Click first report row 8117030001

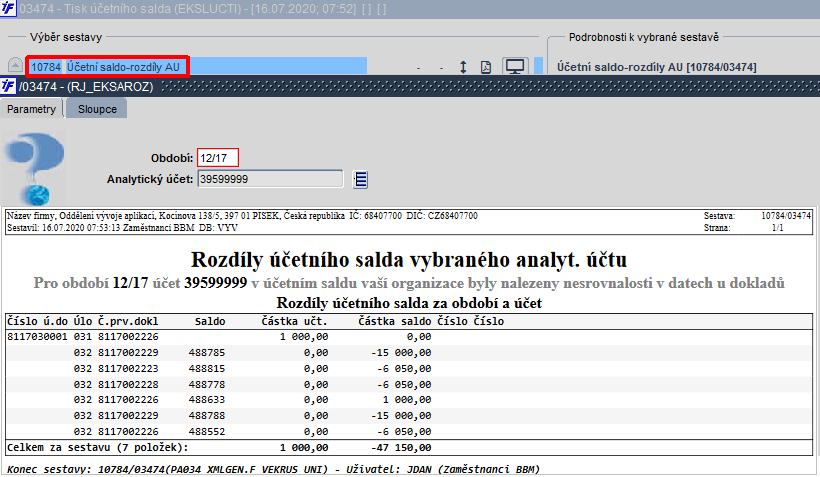(409, 337)
